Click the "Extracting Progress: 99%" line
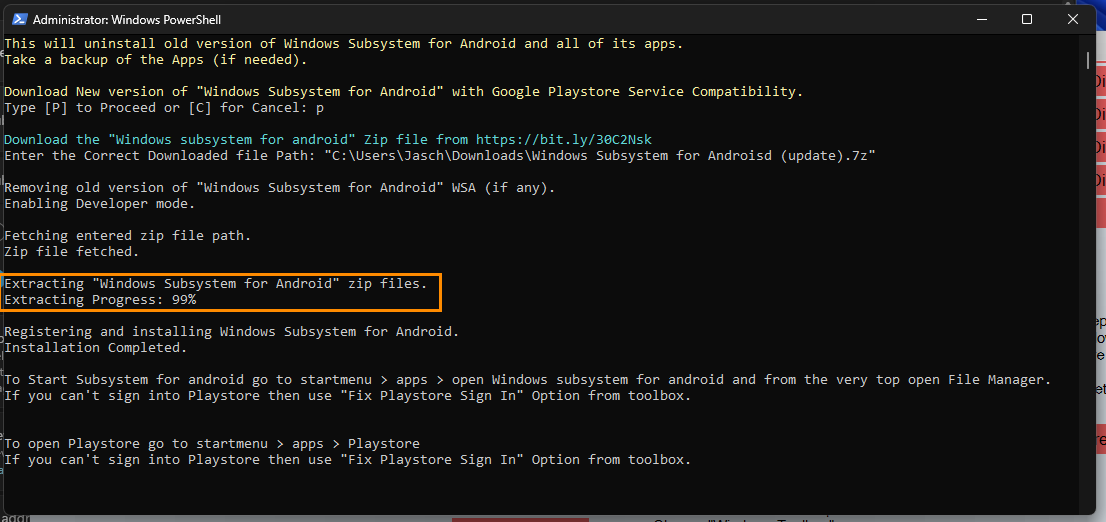 pos(100,300)
